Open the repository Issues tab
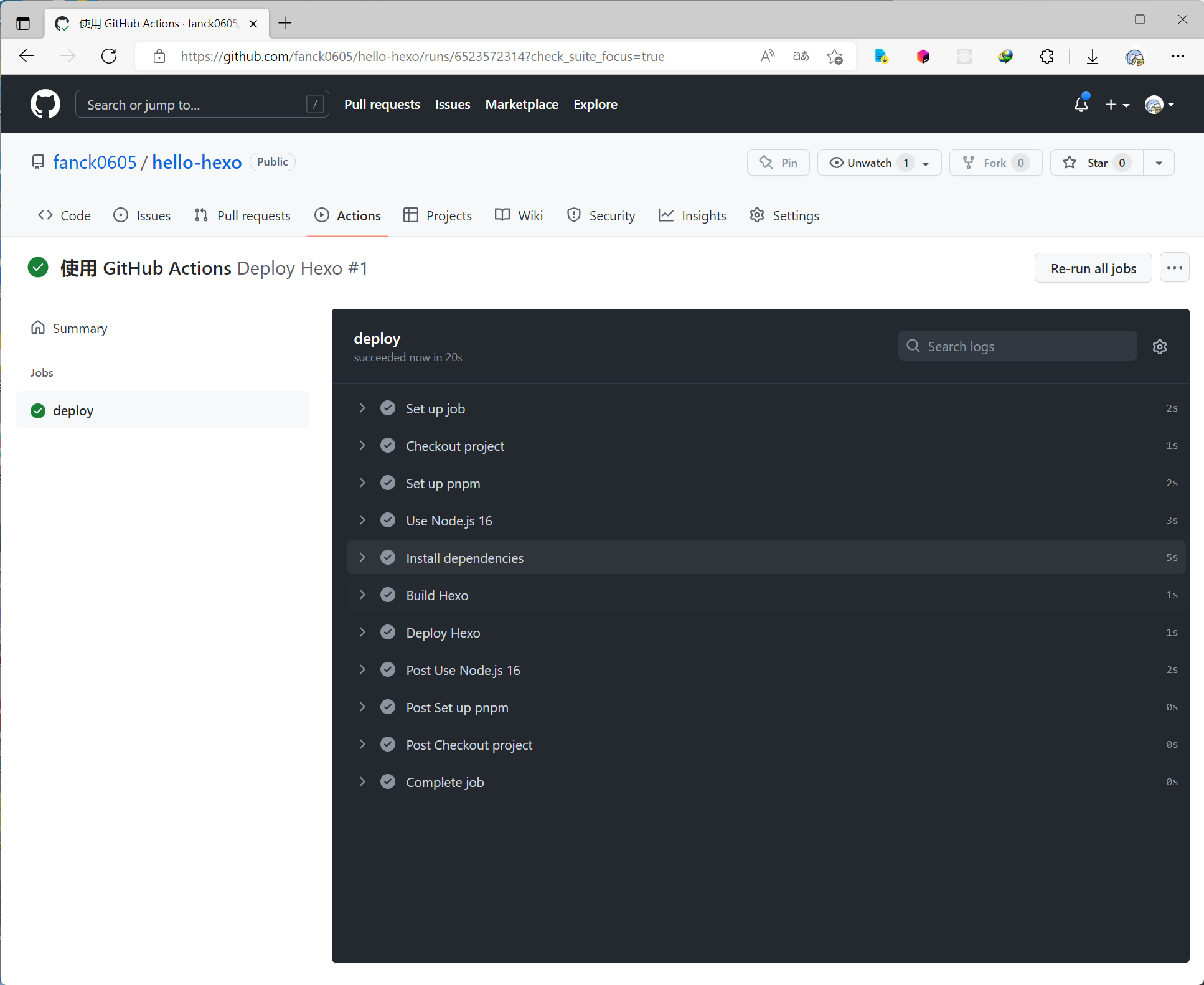 [142, 215]
